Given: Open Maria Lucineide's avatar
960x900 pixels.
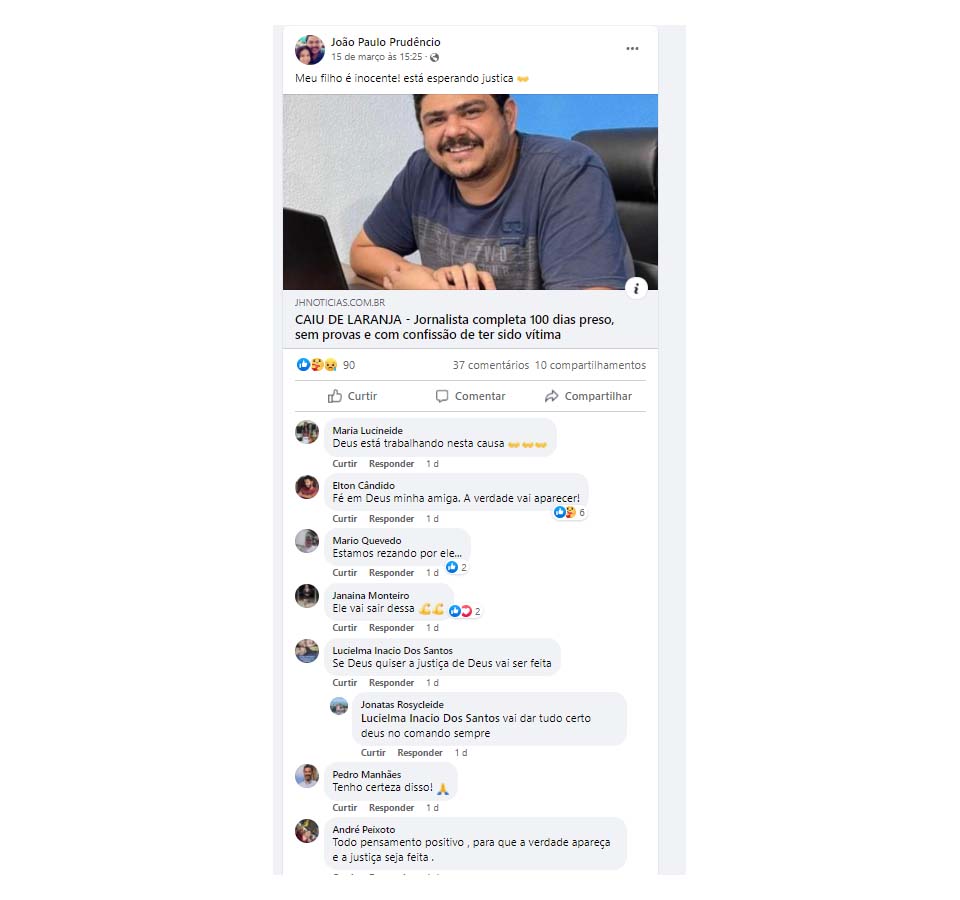Looking at the screenshot, I should [307, 432].
